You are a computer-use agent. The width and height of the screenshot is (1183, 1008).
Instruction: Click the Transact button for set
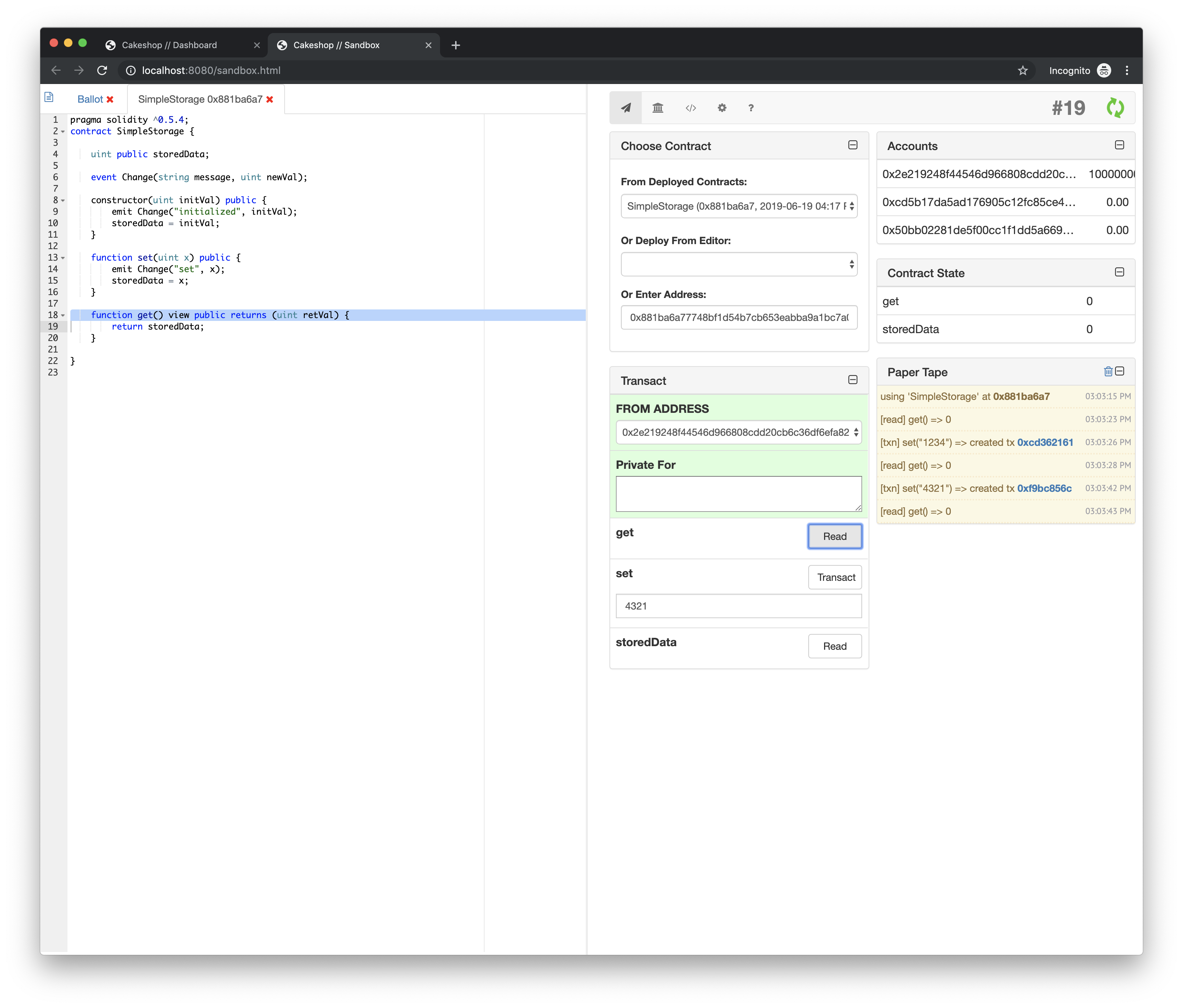pos(835,577)
